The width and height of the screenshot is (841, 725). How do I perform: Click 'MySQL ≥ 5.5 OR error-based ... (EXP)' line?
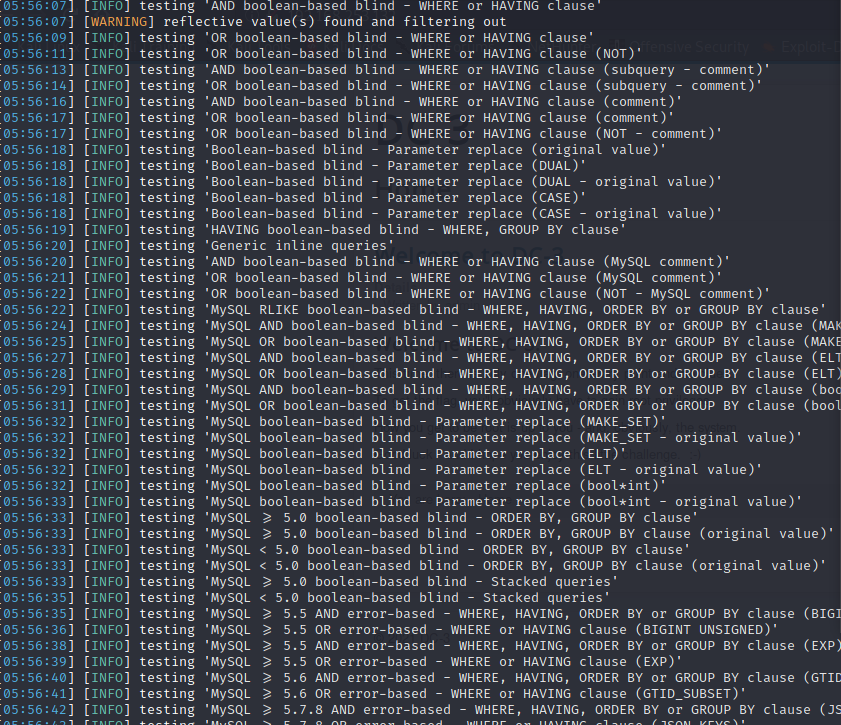tap(341, 662)
